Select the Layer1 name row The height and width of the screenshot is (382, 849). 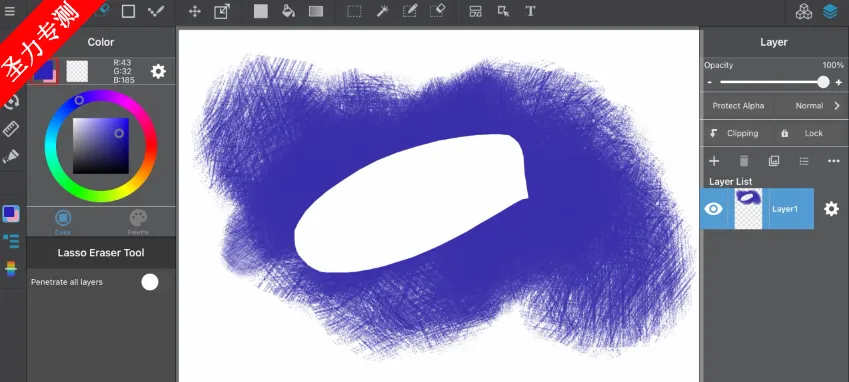[x=785, y=209]
